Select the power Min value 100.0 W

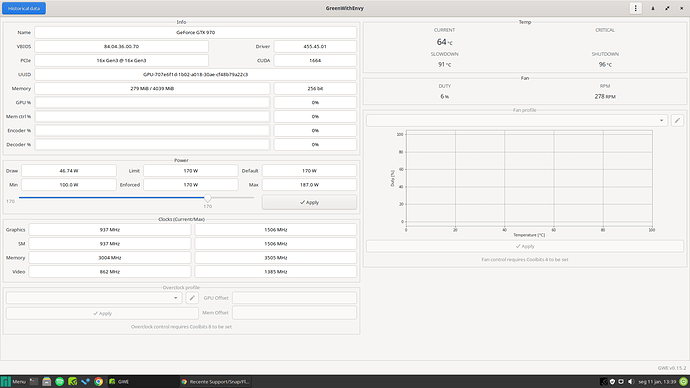pos(69,185)
